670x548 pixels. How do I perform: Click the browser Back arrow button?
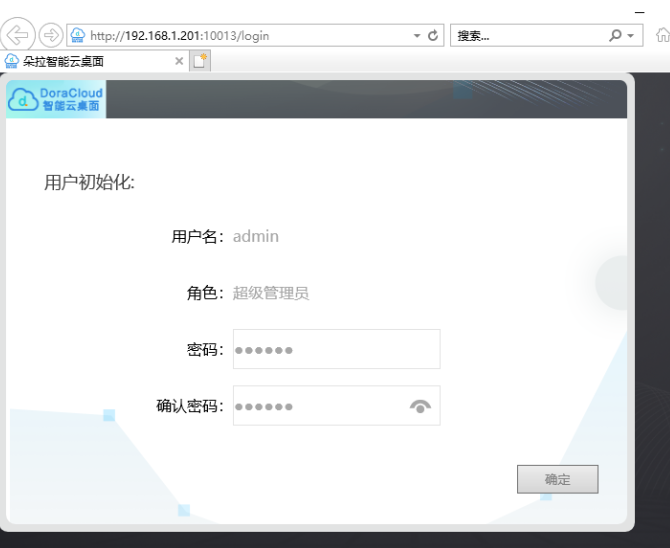(x=20, y=35)
